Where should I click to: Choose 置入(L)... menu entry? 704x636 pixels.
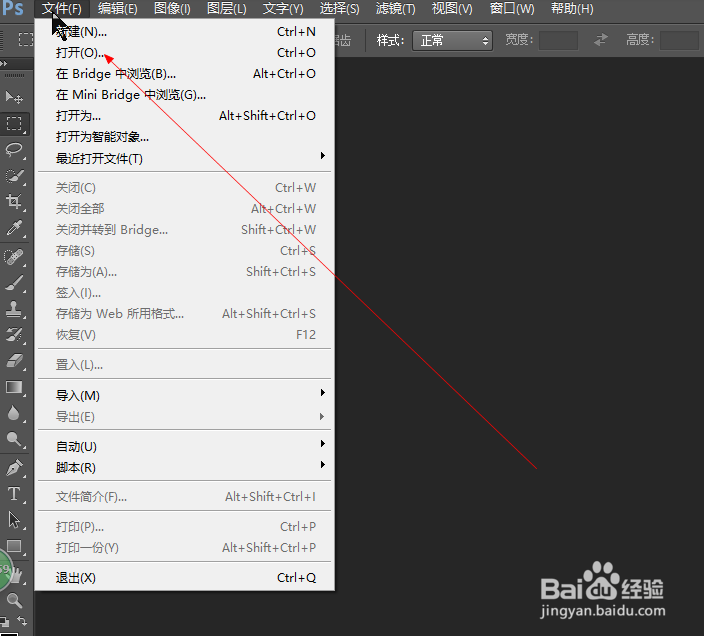pyautogui.click(x=185, y=365)
